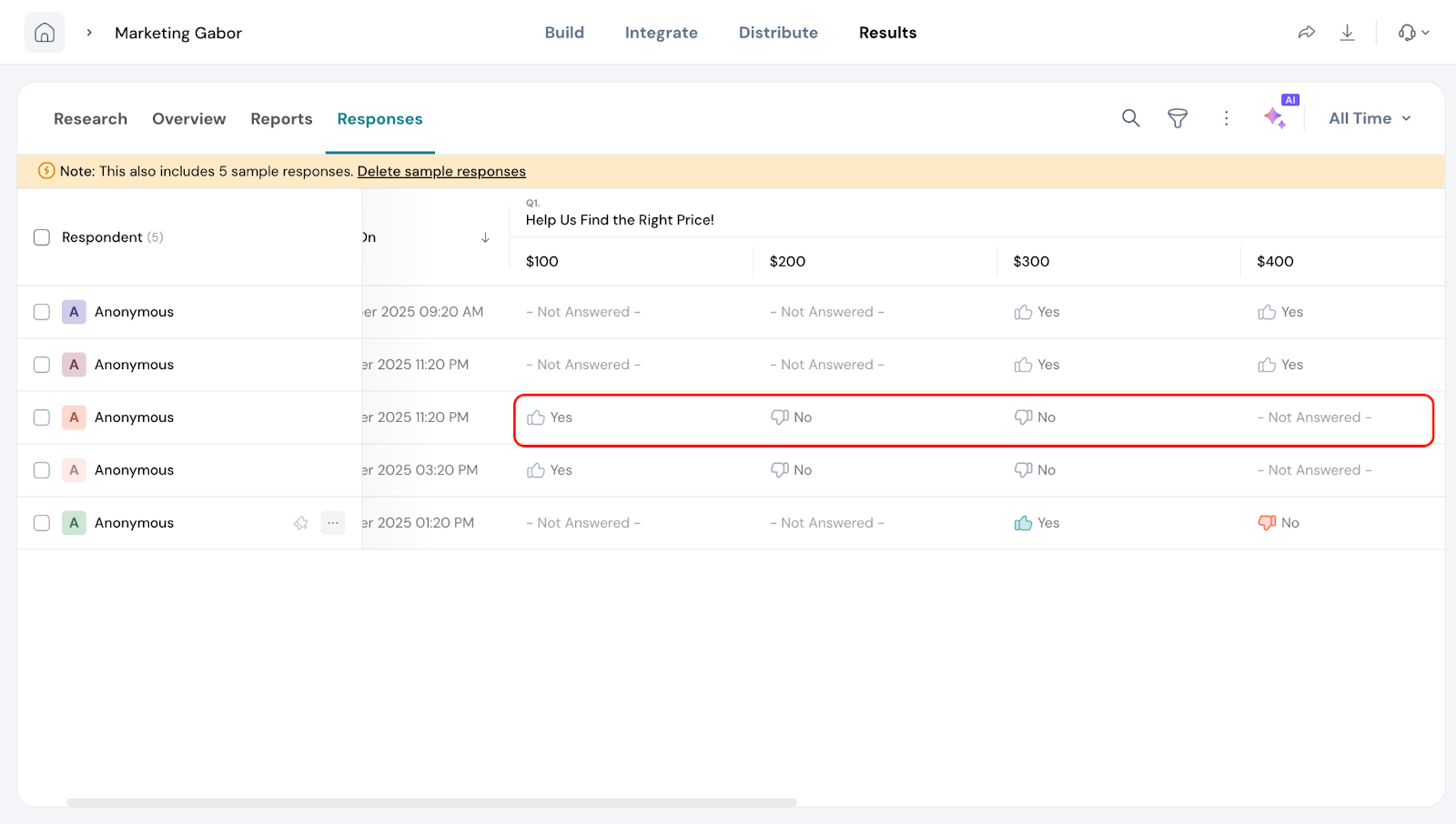Click the ellipsis button on last Anonymous row

[333, 523]
